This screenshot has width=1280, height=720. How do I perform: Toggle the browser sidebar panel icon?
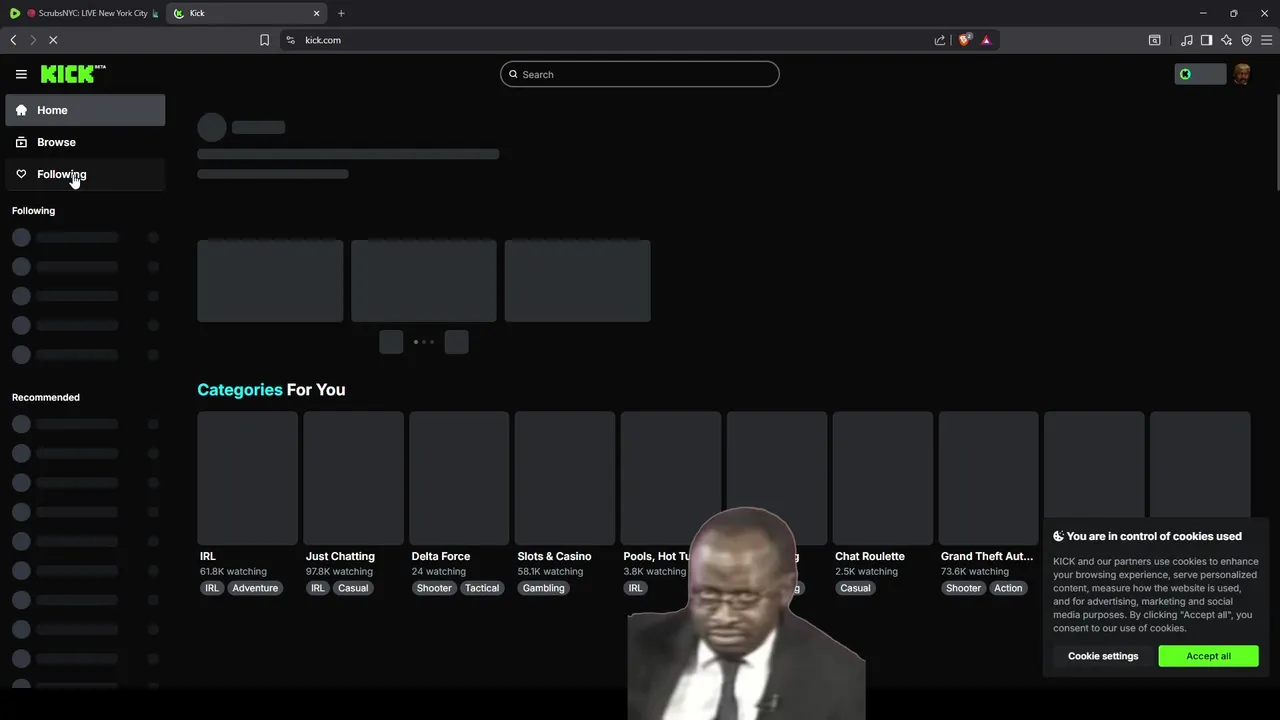[1206, 40]
